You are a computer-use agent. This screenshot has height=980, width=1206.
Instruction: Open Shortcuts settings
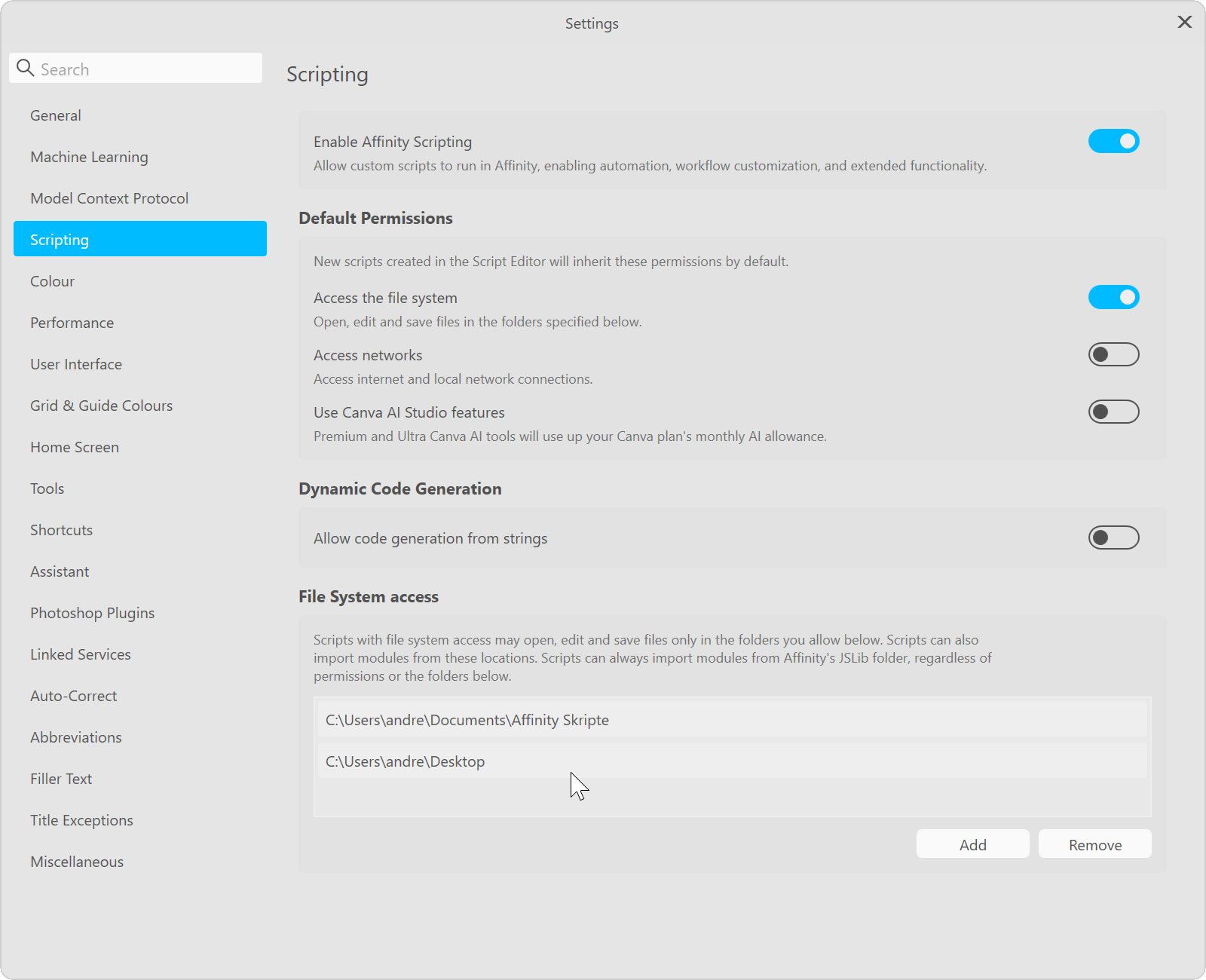click(x=140, y=530)
